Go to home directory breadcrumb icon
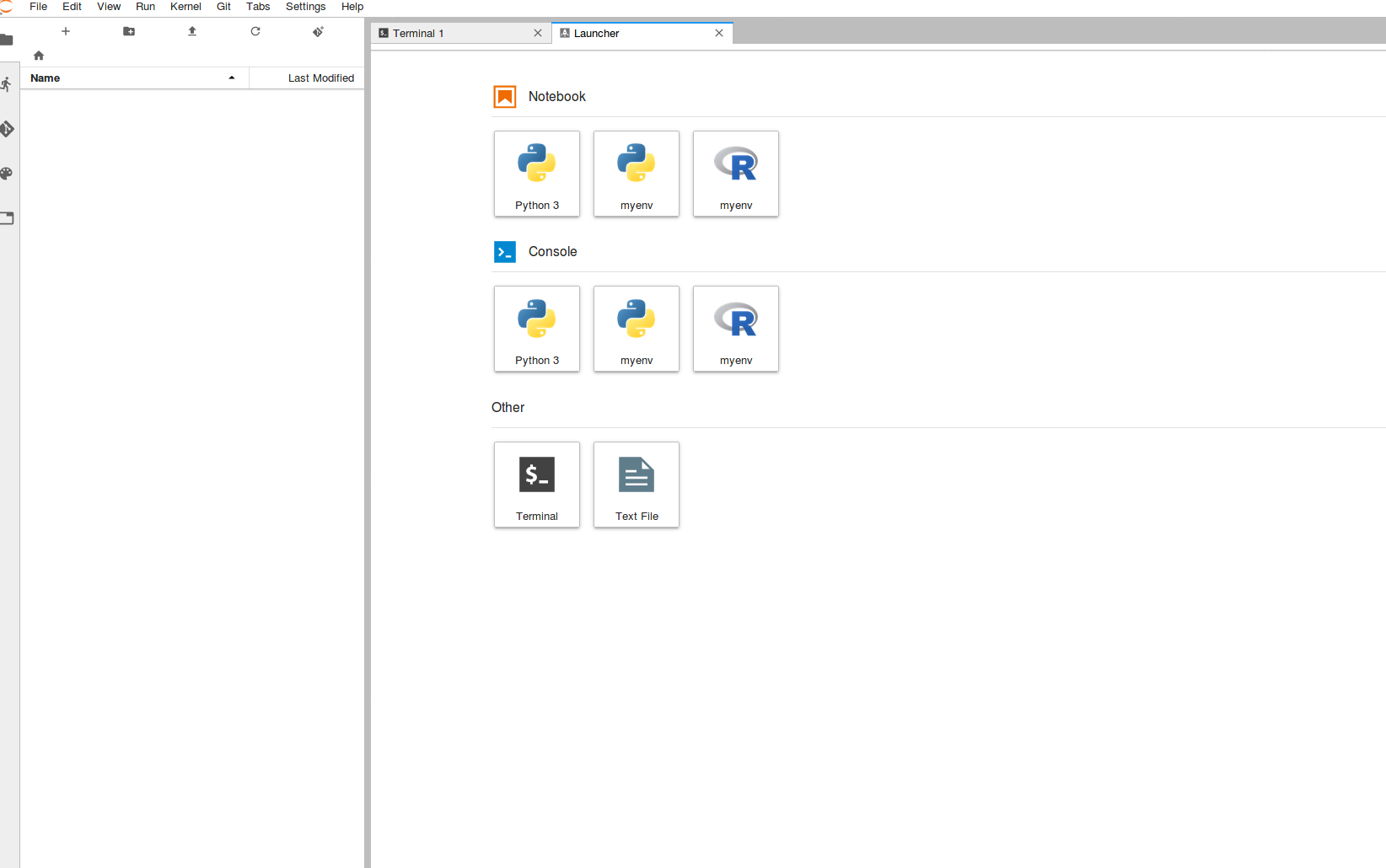1386x868 pixels. pos(39,56)
